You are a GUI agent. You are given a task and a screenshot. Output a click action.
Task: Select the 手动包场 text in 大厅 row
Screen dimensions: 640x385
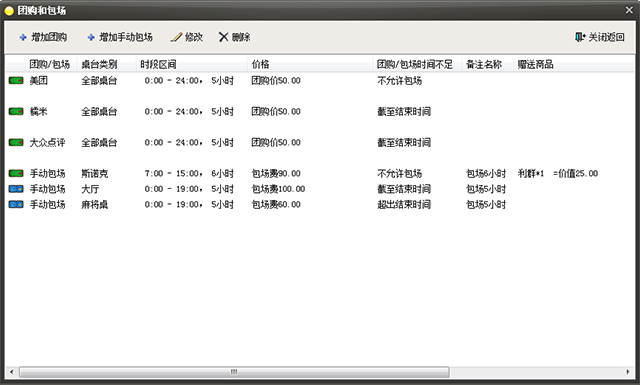point(48,189)
